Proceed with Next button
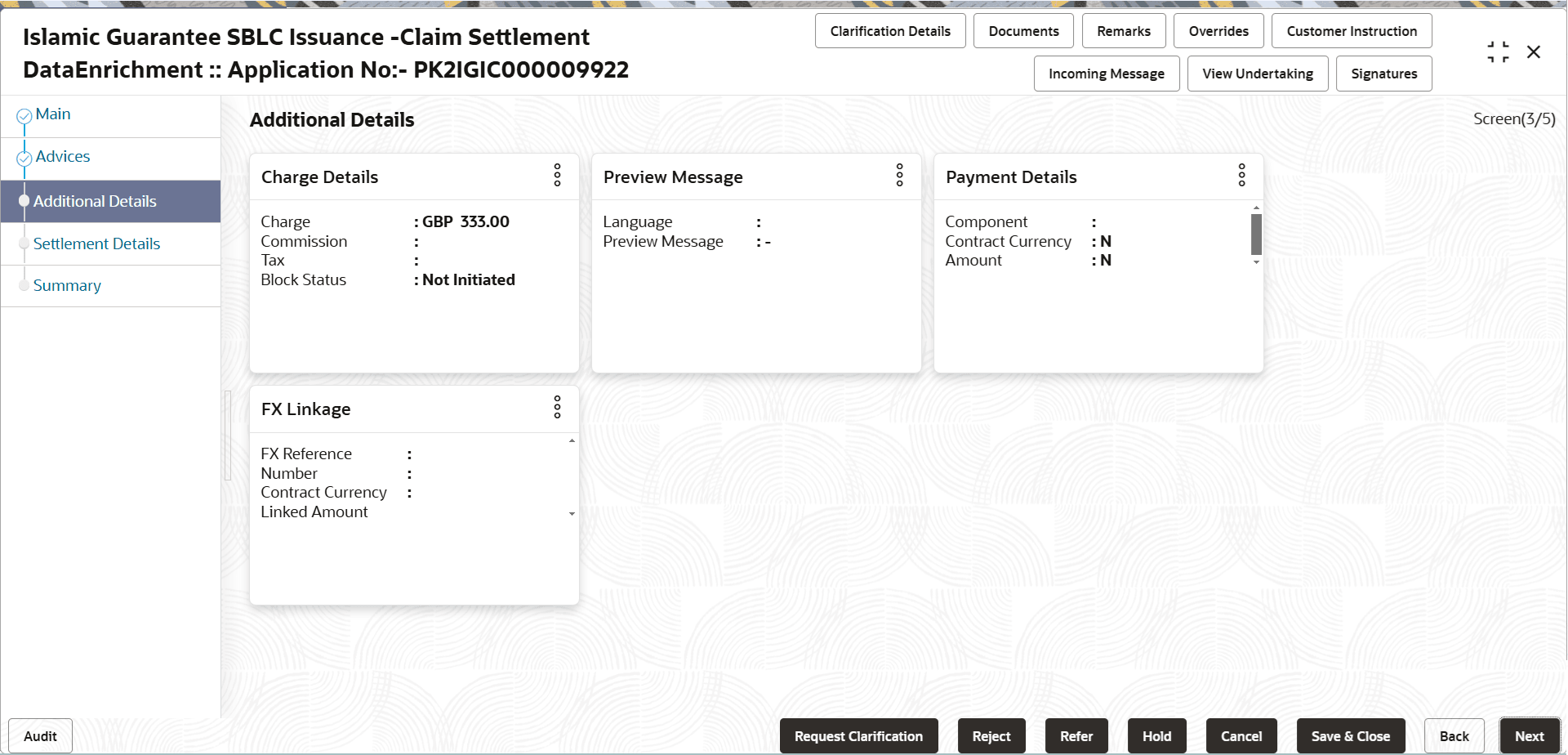Screen dimensions: 1568x755 coord(1530,736)
